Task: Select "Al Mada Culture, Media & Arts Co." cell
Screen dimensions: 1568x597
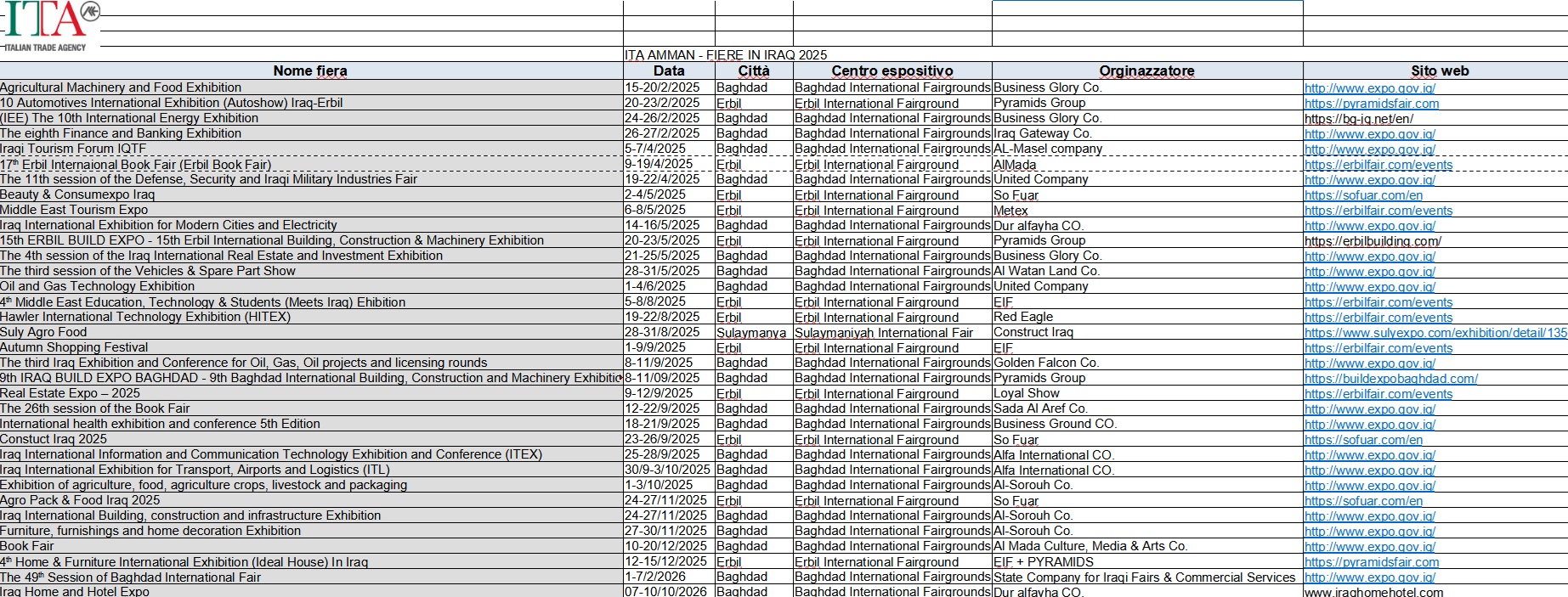Action: [x=1147, y=546]
